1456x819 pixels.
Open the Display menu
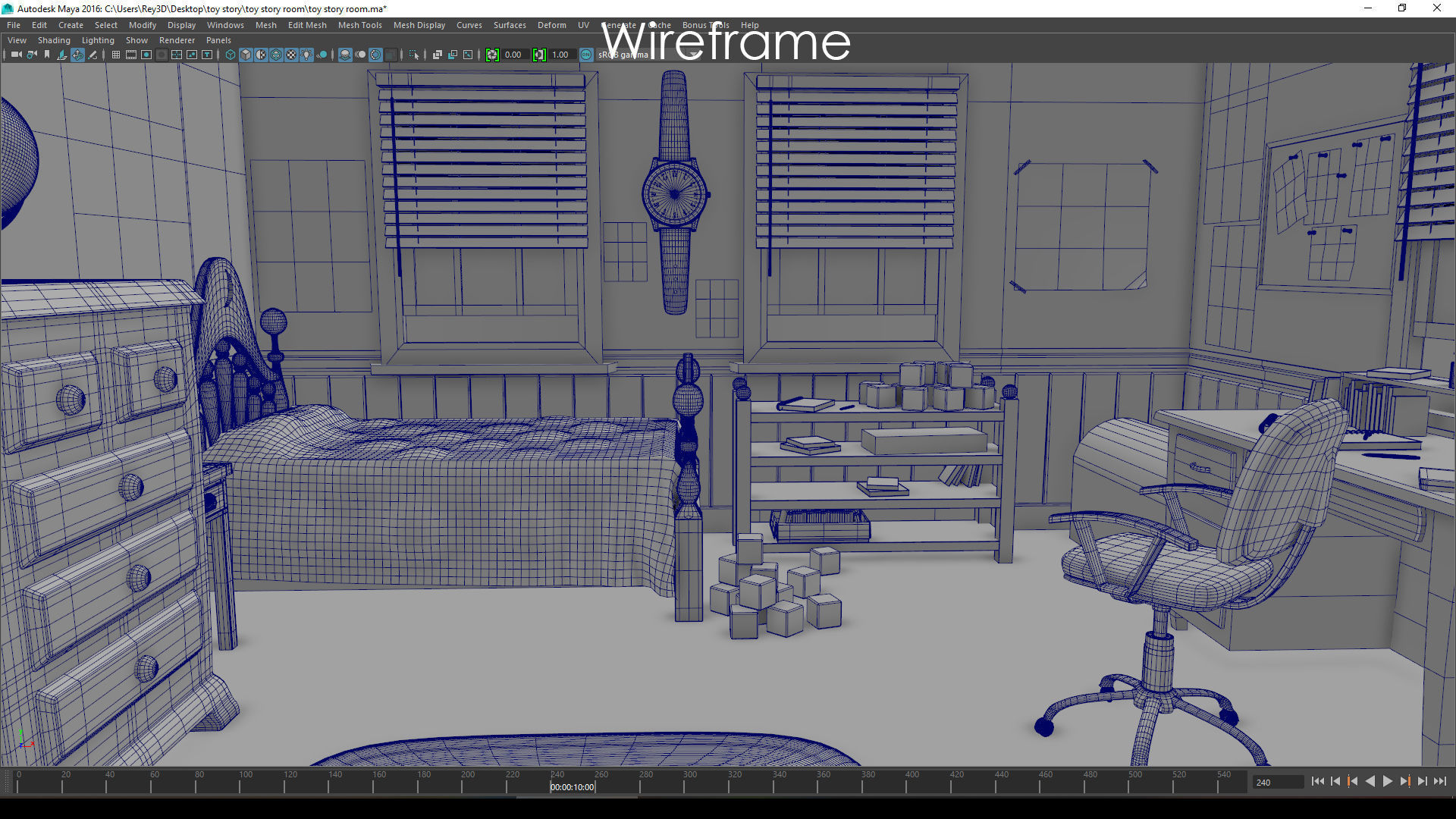pyautogui.click(x=182, y=25)
